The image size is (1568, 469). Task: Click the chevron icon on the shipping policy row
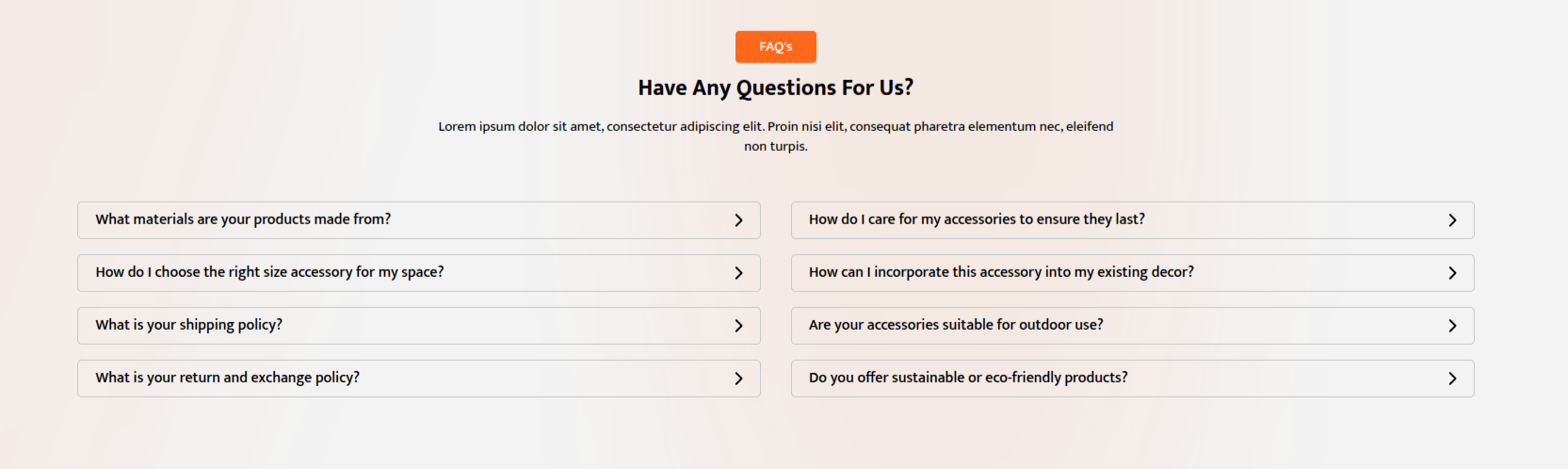(x=738, y=326)
